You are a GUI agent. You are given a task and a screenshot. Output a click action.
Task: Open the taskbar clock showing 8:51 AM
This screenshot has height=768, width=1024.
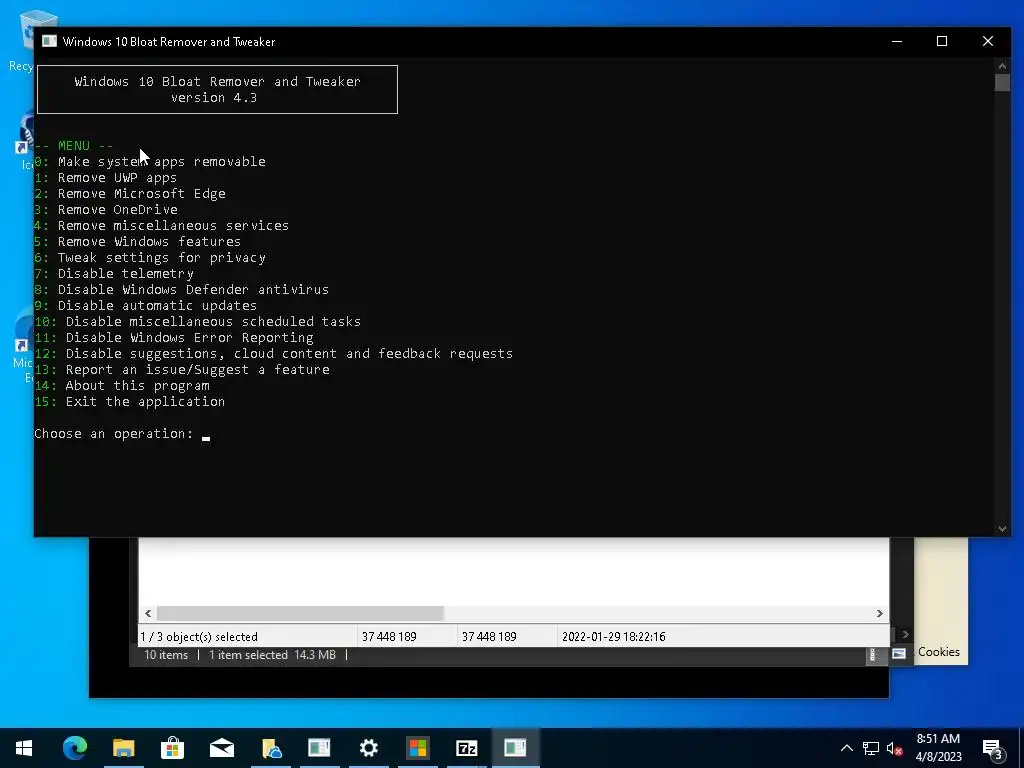[x=938, y=748]
